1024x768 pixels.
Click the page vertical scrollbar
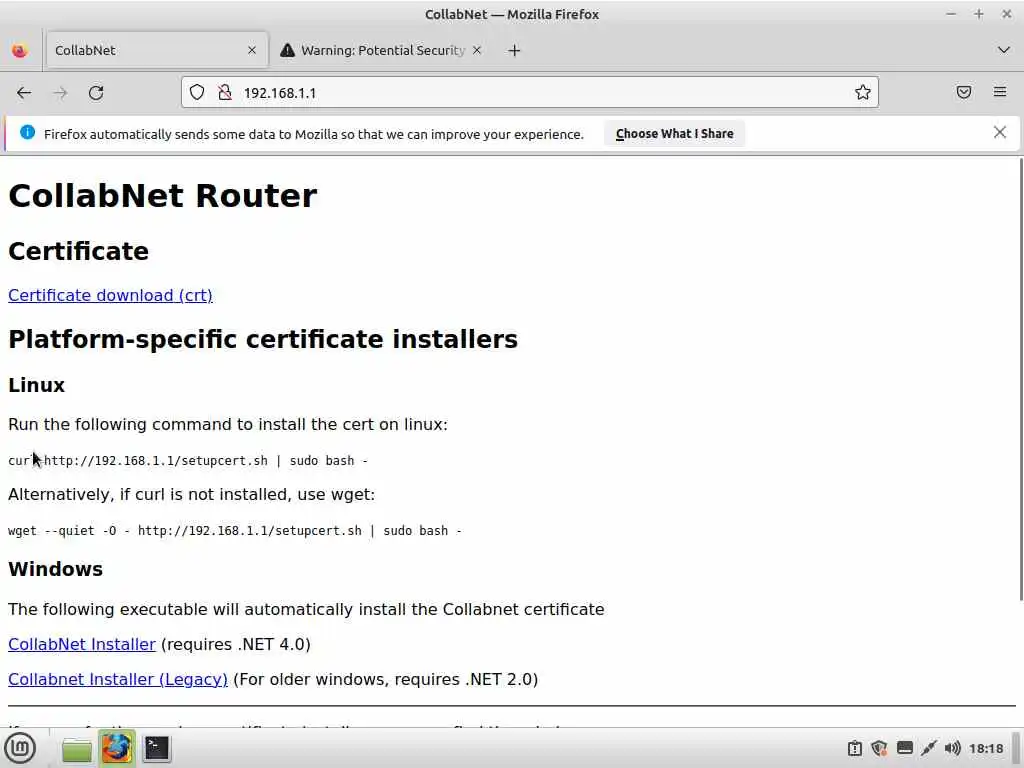click(1021, 379)
